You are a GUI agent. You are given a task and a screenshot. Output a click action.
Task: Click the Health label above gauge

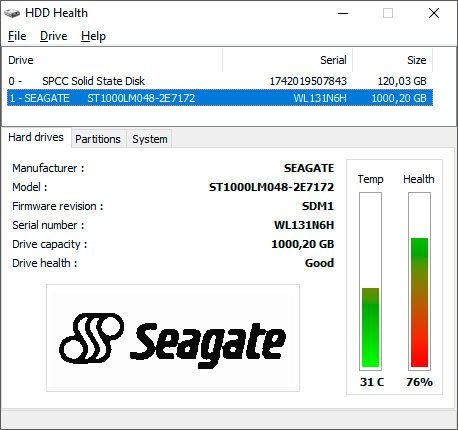[x=419, y=179]
